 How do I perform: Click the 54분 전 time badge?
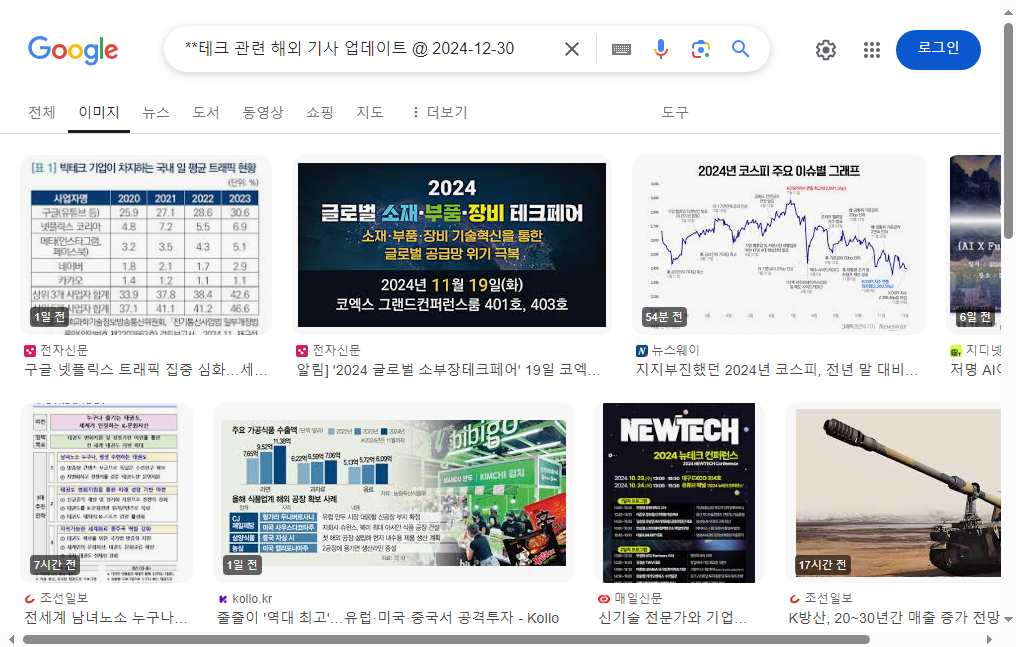664,317
